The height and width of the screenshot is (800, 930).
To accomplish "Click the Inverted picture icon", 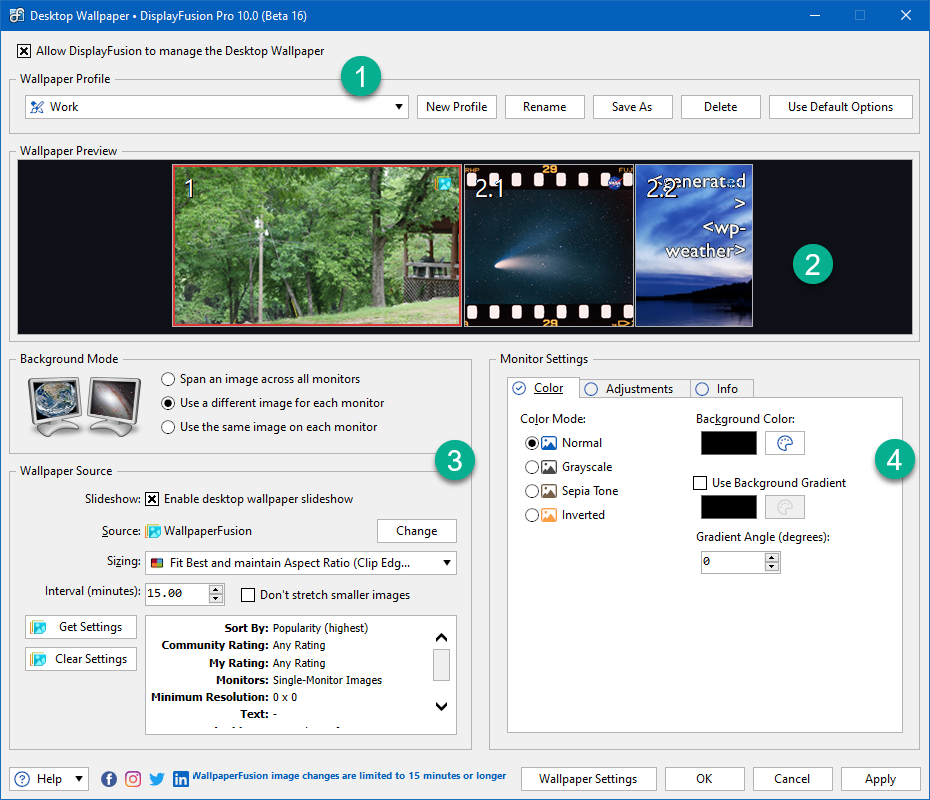I will [549, 515].
